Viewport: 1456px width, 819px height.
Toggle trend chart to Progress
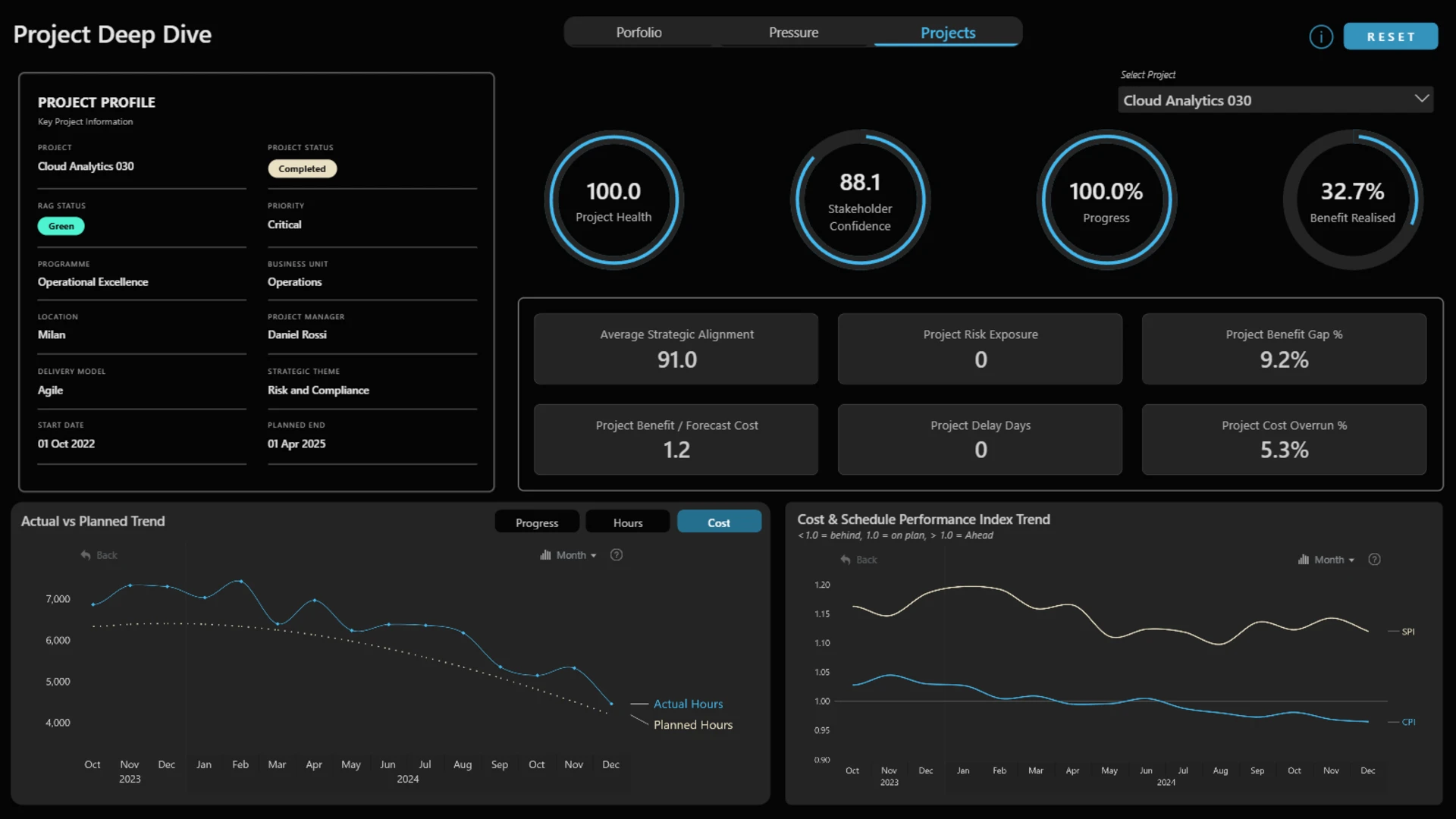coord(537,522)
